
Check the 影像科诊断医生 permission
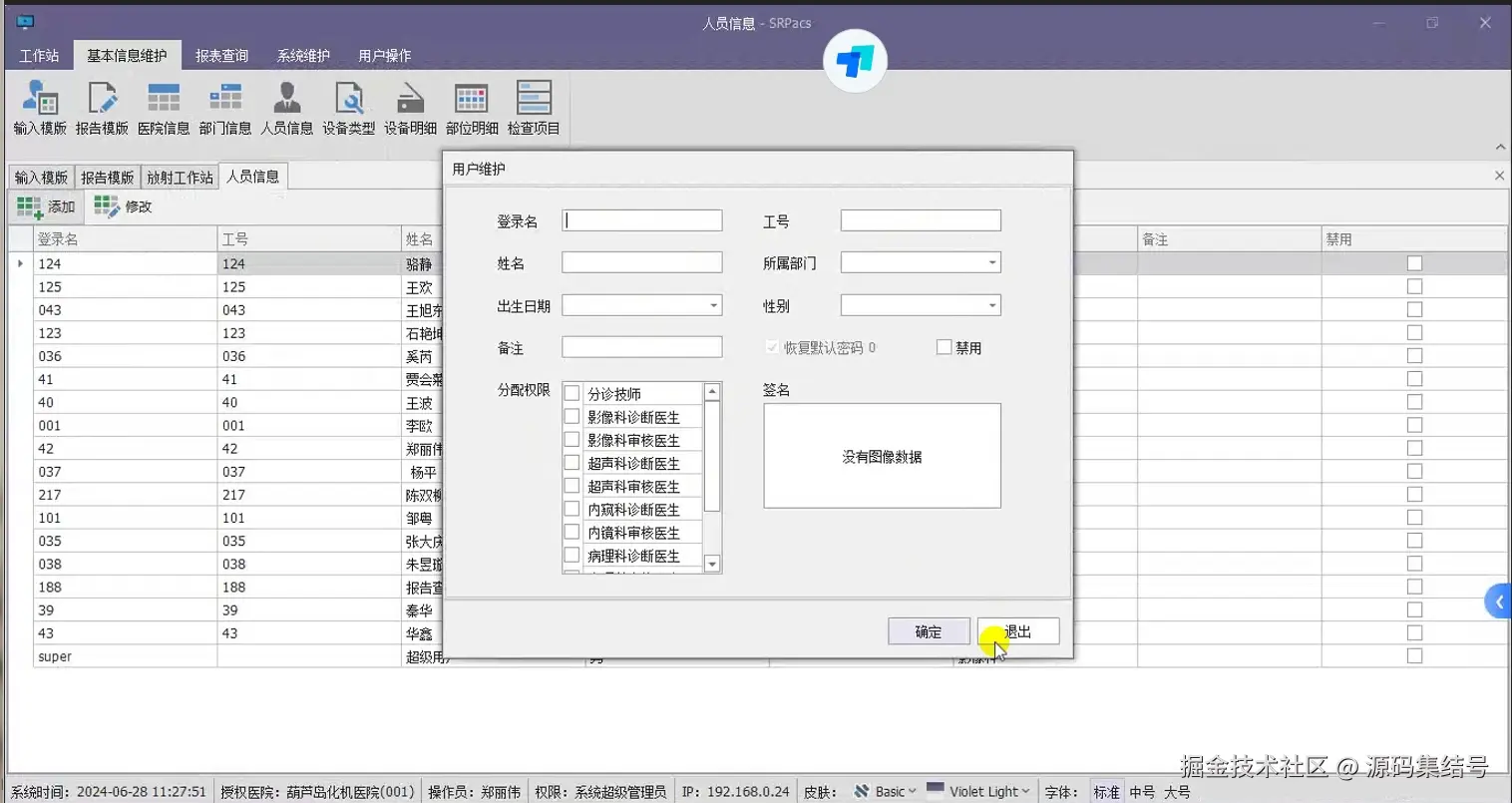(571, 416)
